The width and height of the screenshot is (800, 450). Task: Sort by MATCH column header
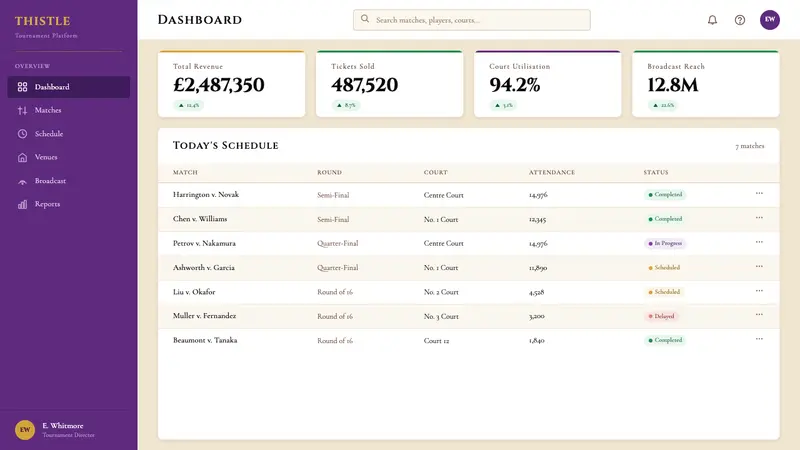point(185,172)
